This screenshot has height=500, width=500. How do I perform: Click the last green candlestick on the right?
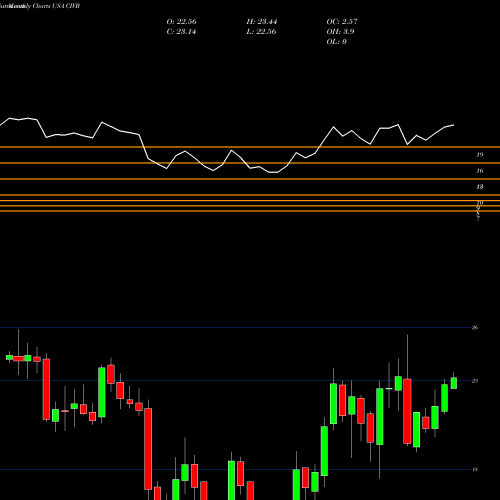pos(454,383)
